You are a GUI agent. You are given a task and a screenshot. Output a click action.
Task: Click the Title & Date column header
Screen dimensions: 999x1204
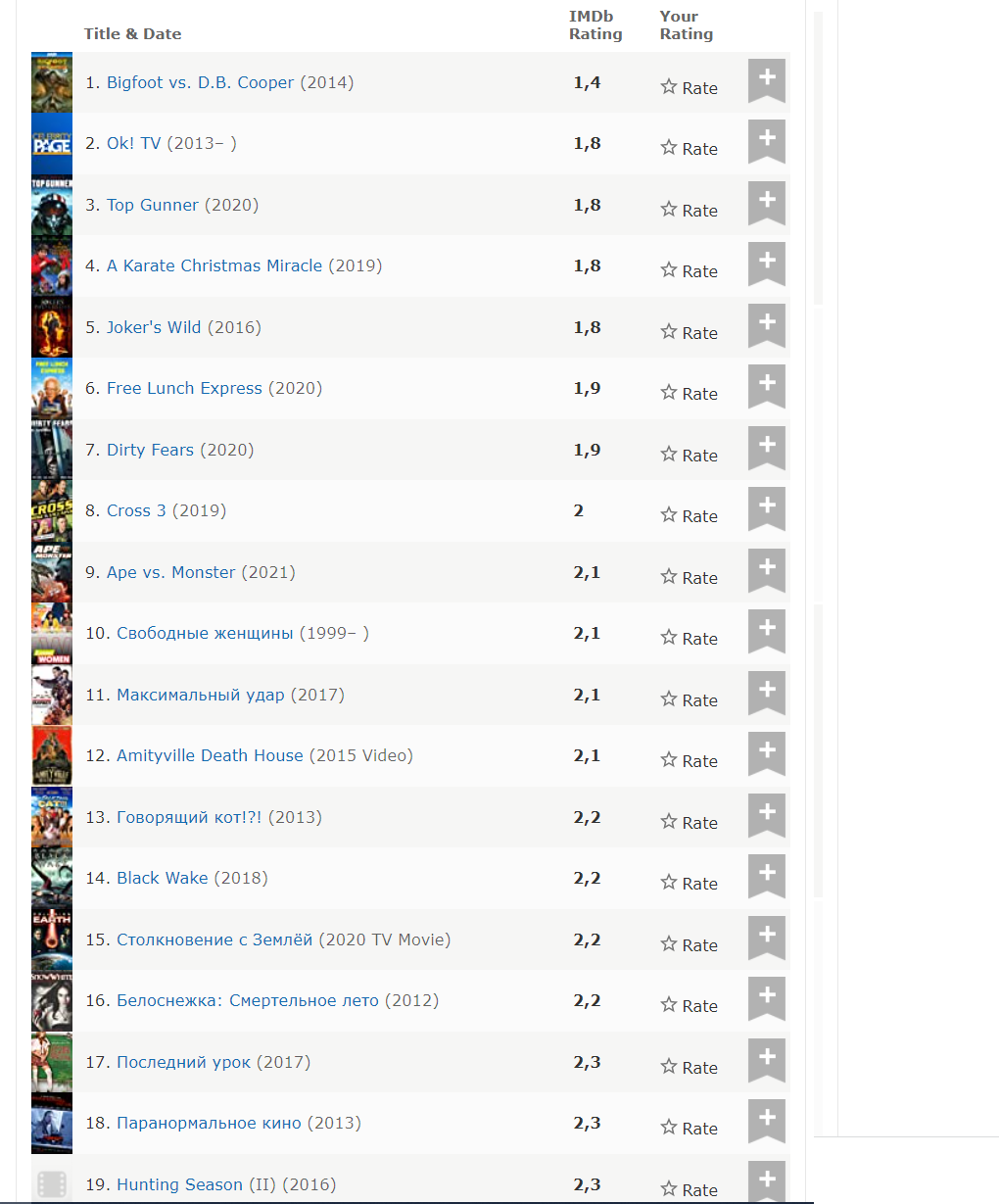[132, 34]
